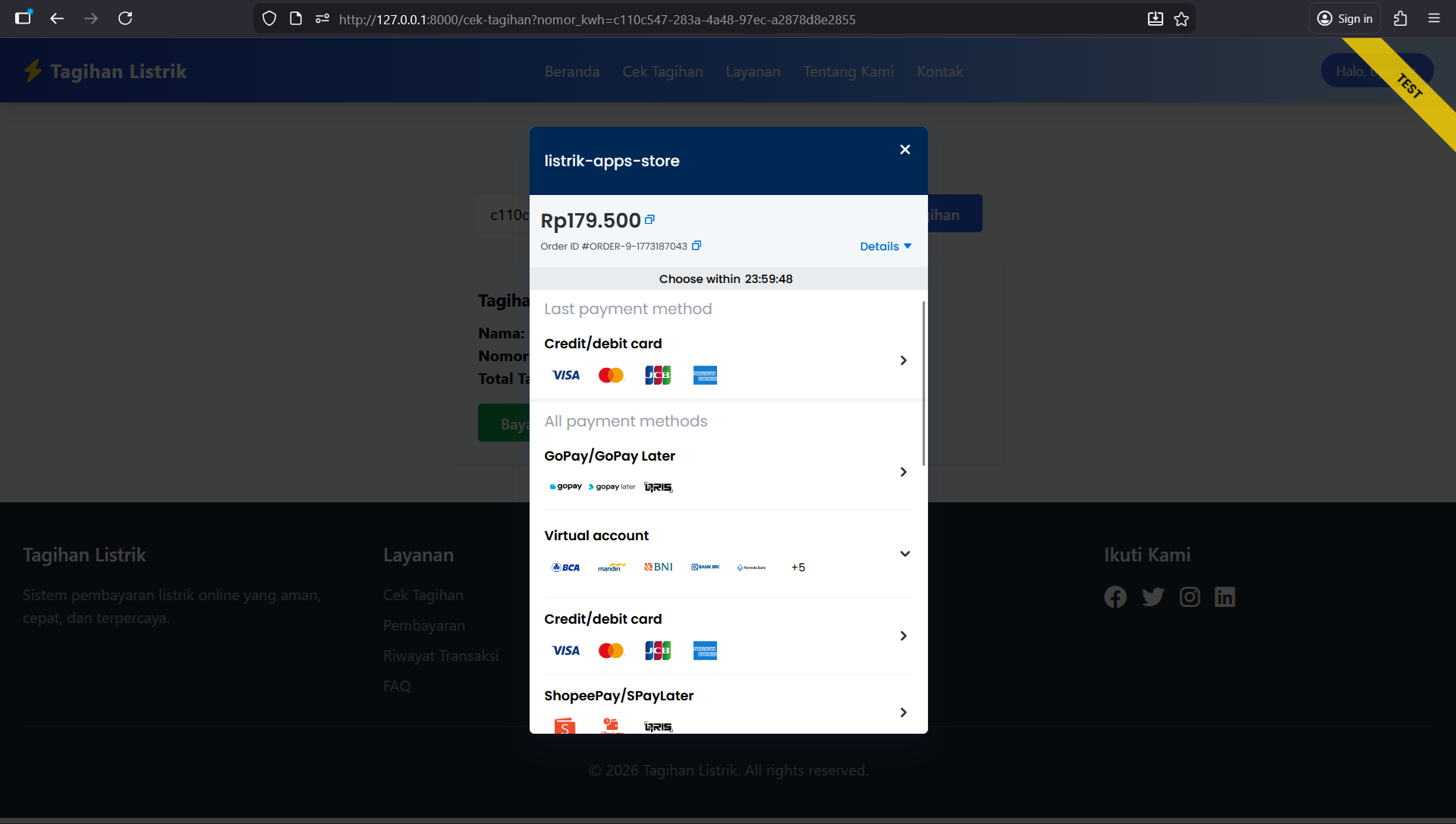
Task: Open the Beranda nav item
Action: (572, 71)
